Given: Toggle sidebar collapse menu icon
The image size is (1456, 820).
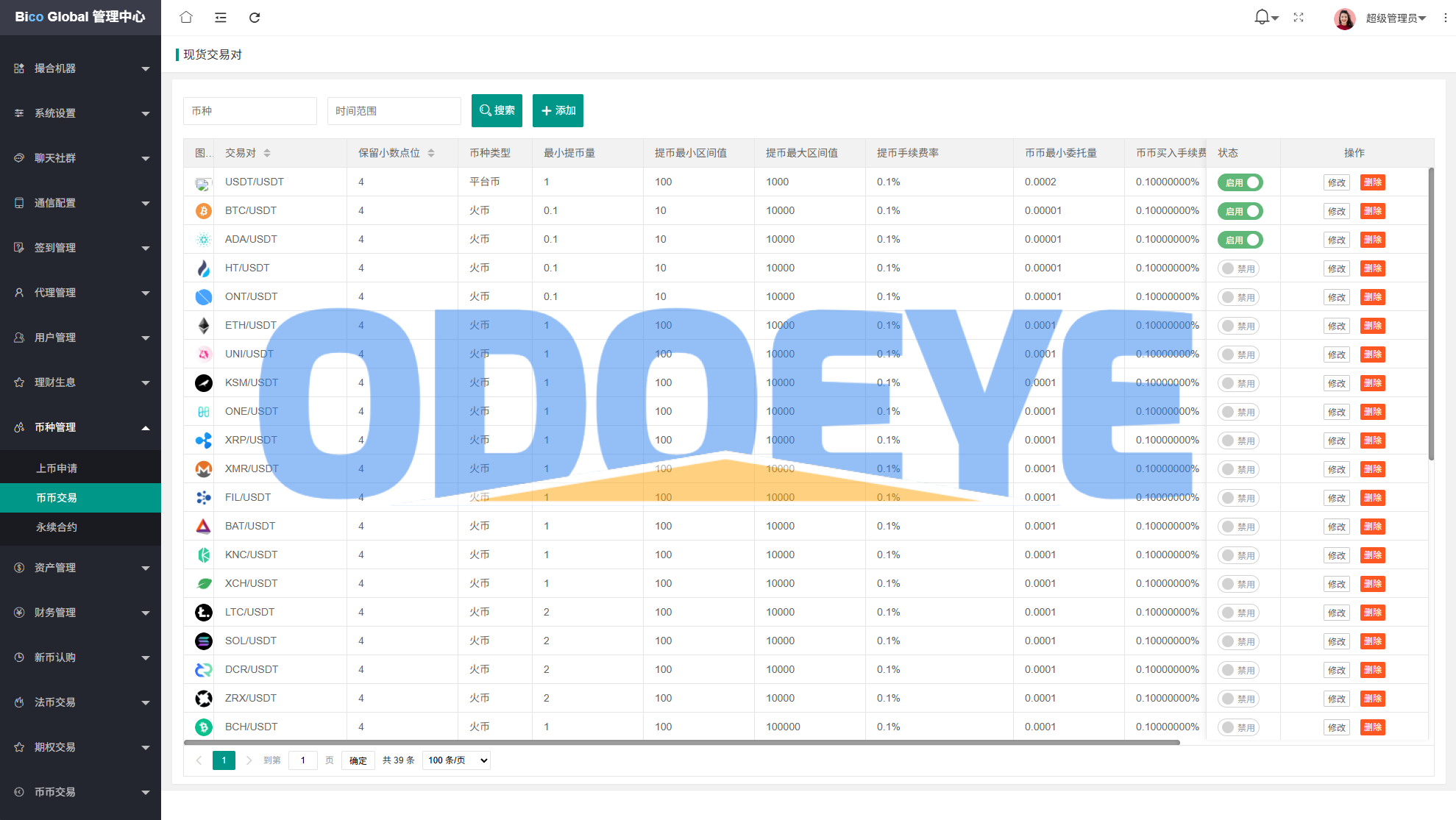Looking at the screenshot, I should pyautogui.click(x=220, y=17).
